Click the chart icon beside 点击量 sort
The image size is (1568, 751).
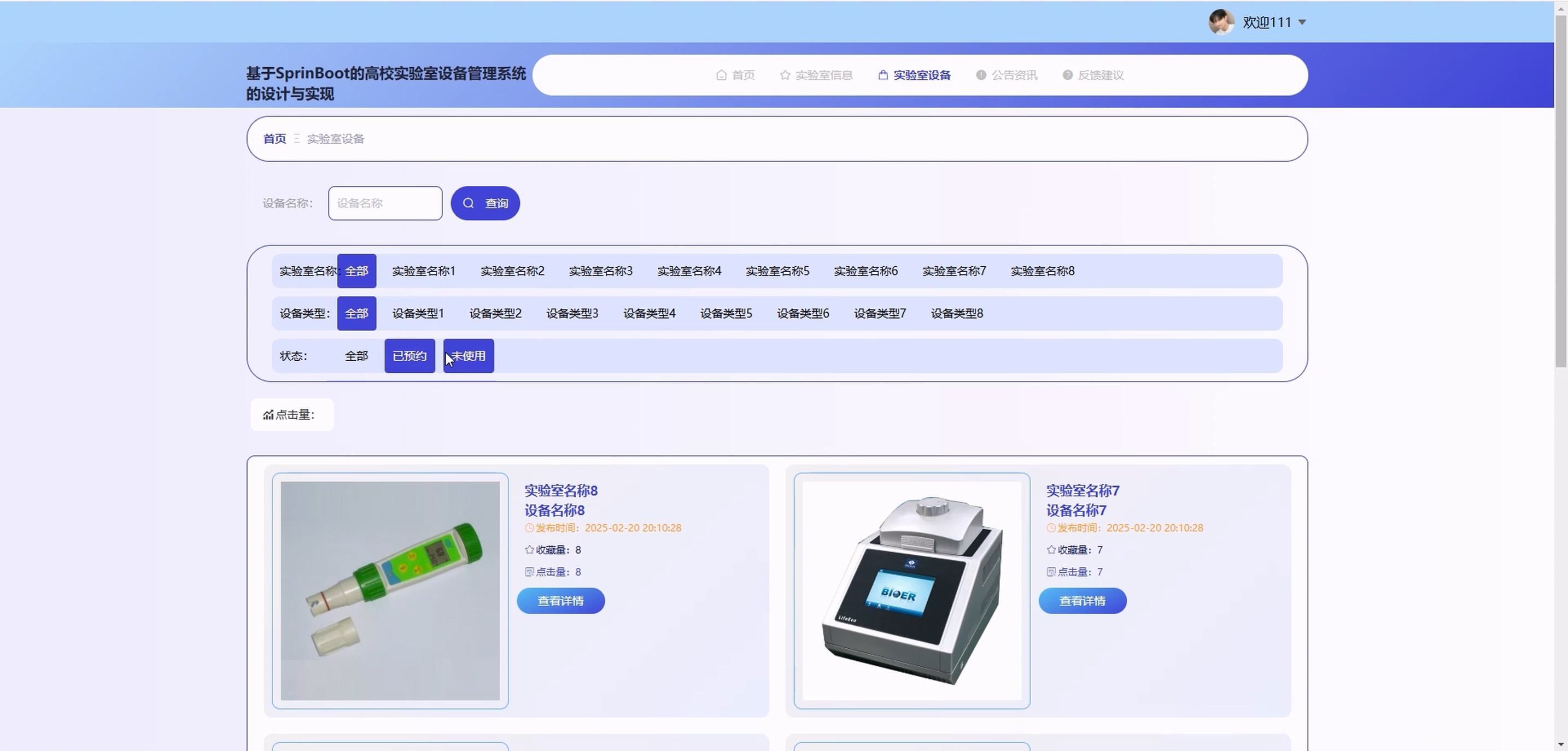click(x=268, y=415)
